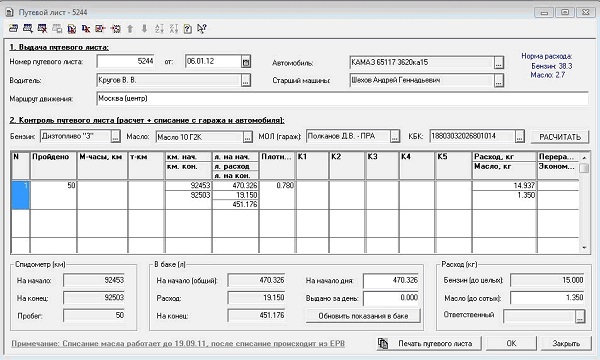Open the Ответственный field lookup button

coord(580,316)
